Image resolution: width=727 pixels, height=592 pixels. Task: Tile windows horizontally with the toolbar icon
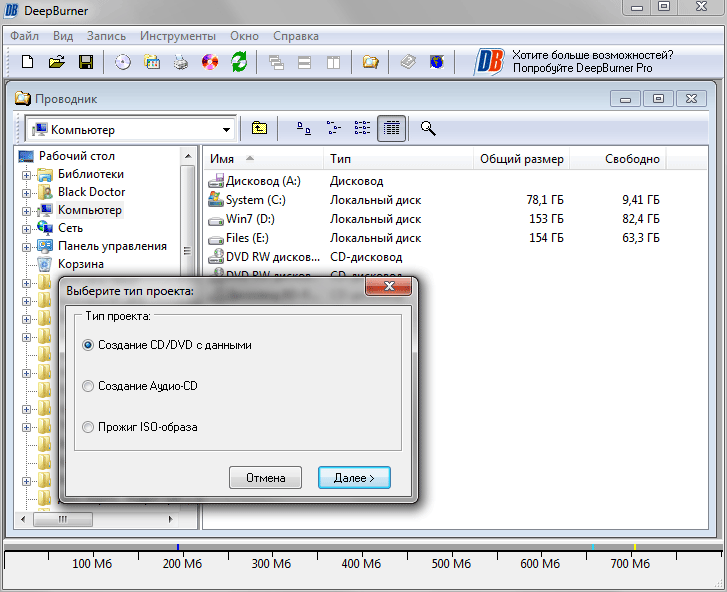(x=305, y=62)
